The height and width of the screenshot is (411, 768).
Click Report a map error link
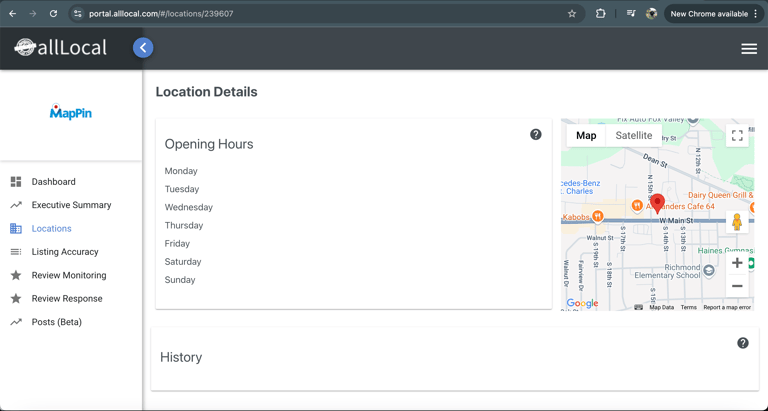tap(727, 307)
